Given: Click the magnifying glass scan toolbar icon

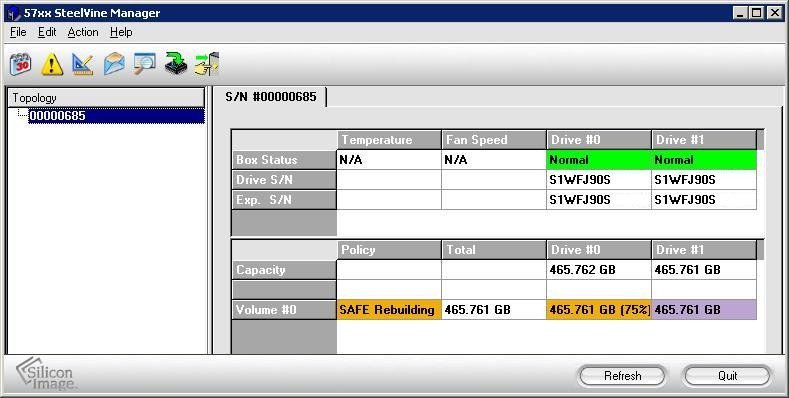Looking at the screenshot, I should click(145, 64).
